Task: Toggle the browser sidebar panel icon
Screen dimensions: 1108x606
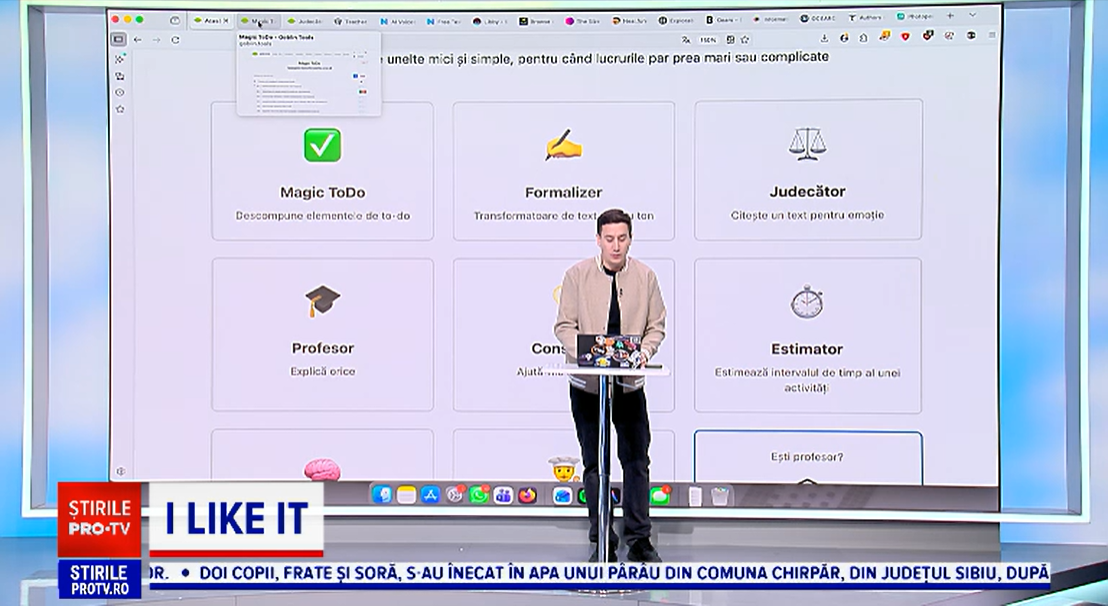Action: click(x=120, y=37)
